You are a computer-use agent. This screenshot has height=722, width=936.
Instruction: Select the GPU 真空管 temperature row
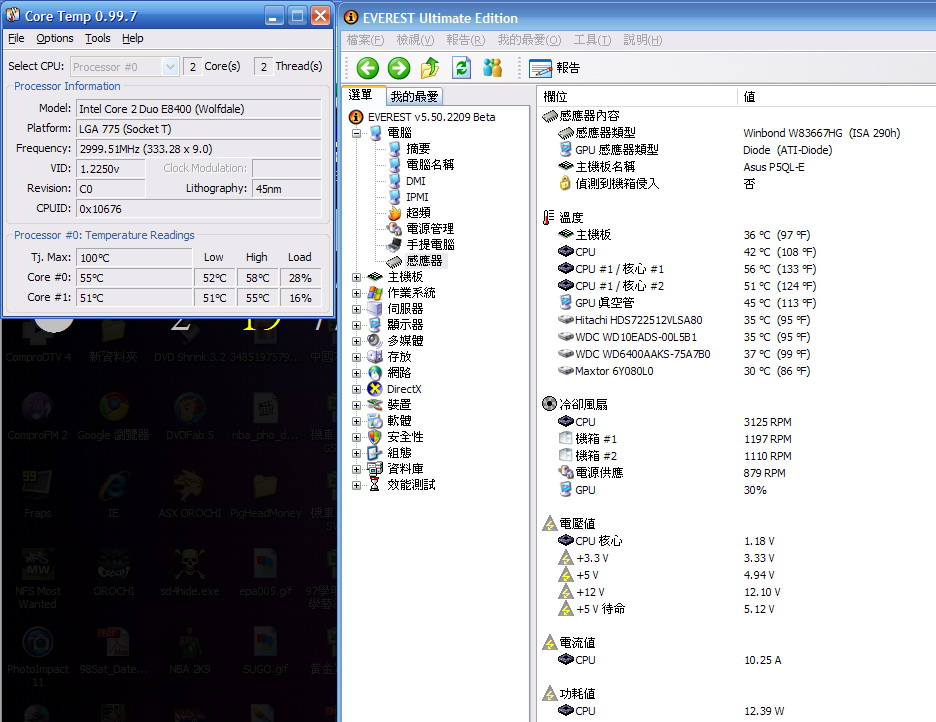(x=604, y=303)
